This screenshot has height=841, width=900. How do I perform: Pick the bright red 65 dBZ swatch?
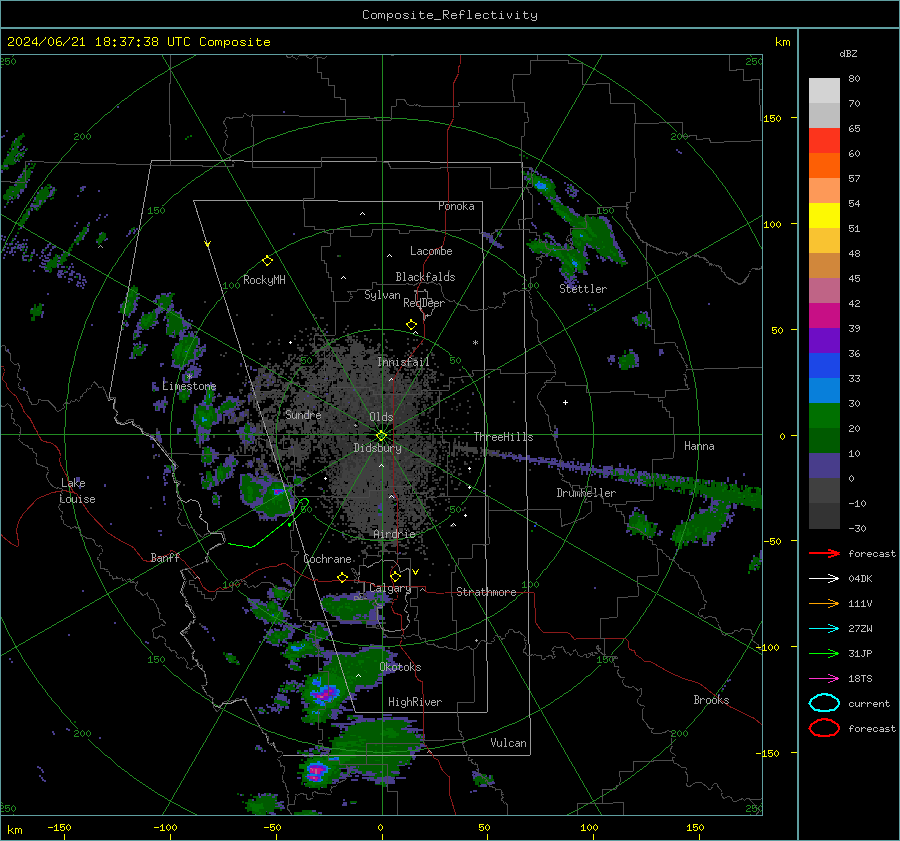pos(824,140)
